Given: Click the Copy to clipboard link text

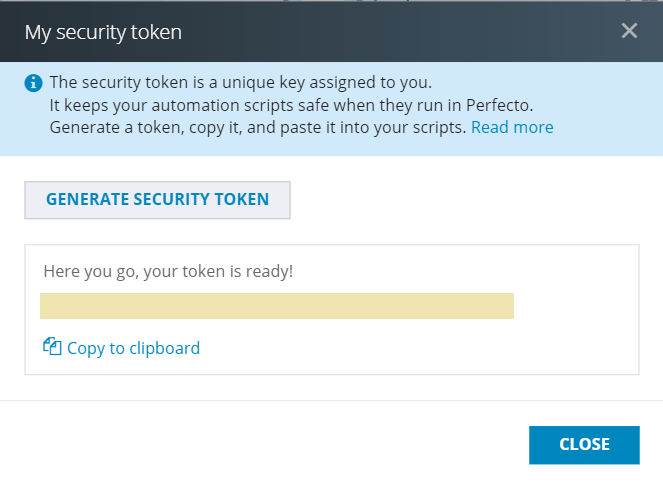Looking at the screenshot, I should point(133,348).
